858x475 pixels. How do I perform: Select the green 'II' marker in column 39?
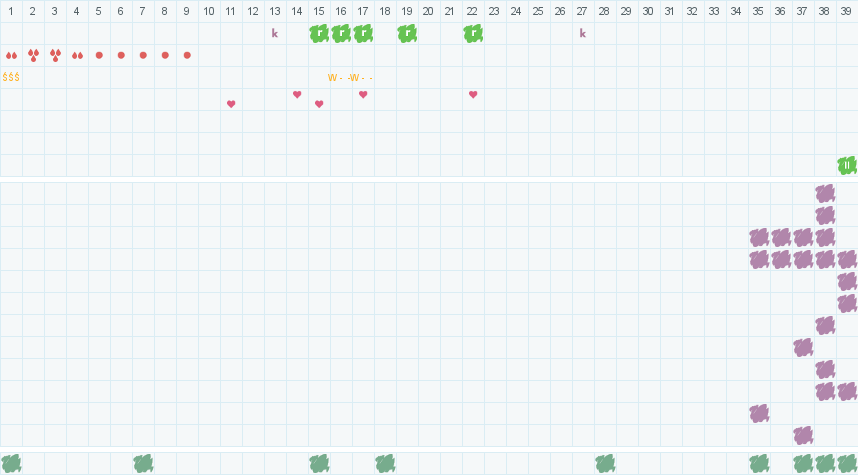coord(847,165)
